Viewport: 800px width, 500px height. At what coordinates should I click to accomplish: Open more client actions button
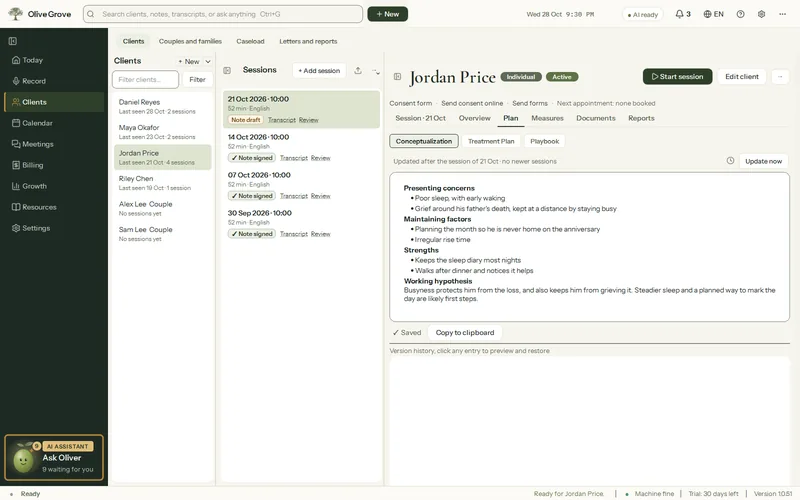(x=780, y=77)
